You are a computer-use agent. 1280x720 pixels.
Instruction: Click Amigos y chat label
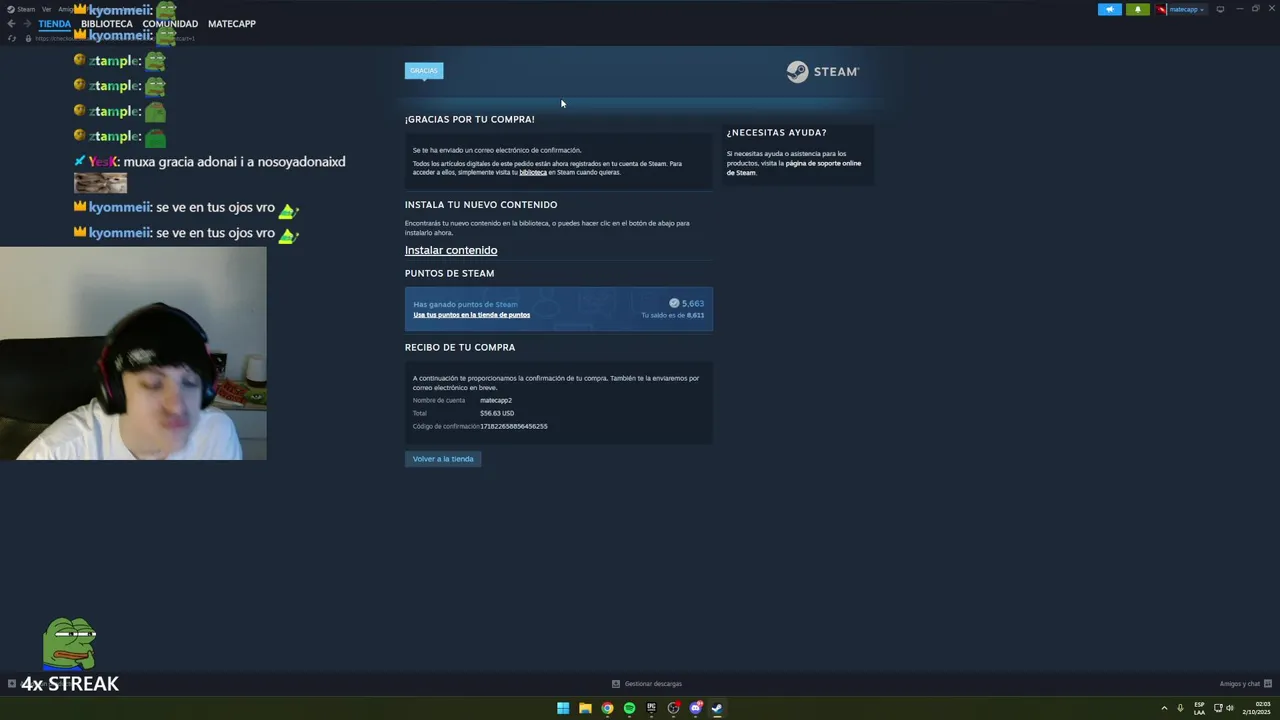click(x=1240, y=684)
